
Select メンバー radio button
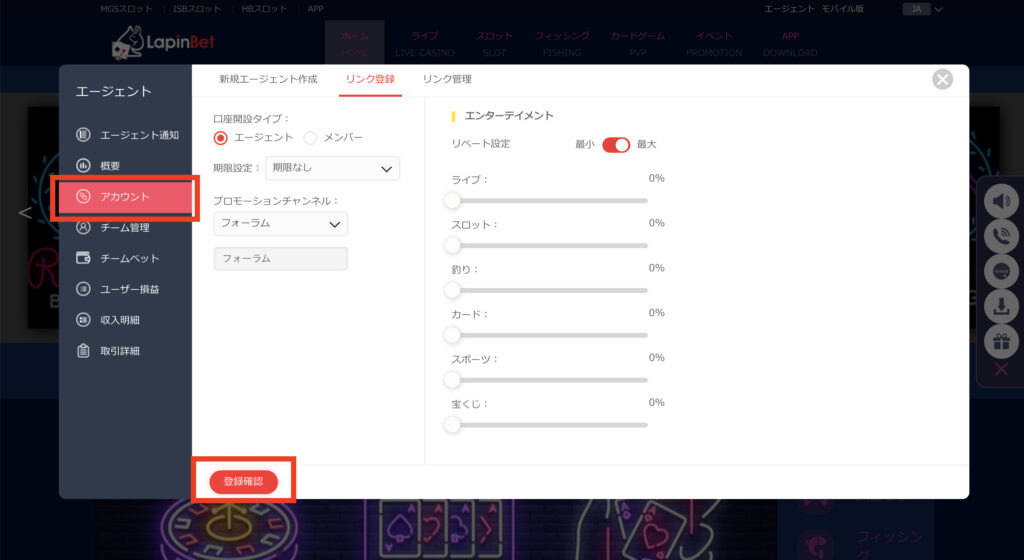click(x=310, y=138)
